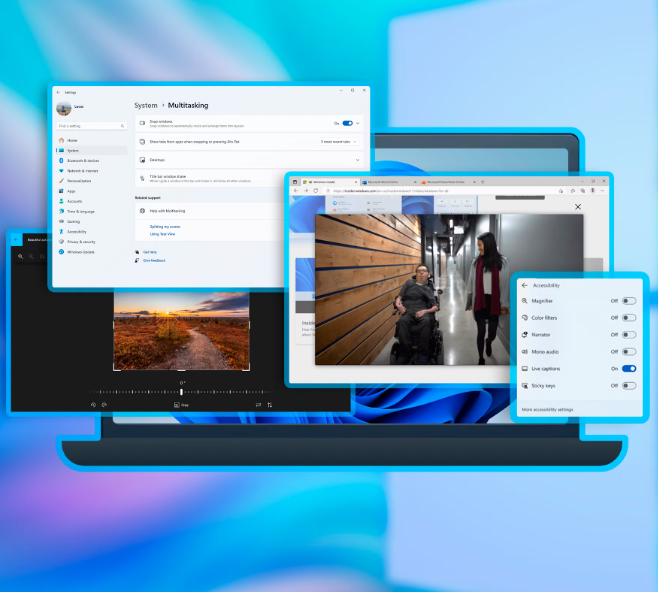Image resolution: width=658 pixels, height=592 pixels.
Task: Click the user profile picture in Settings
Action: click(64, 109)
